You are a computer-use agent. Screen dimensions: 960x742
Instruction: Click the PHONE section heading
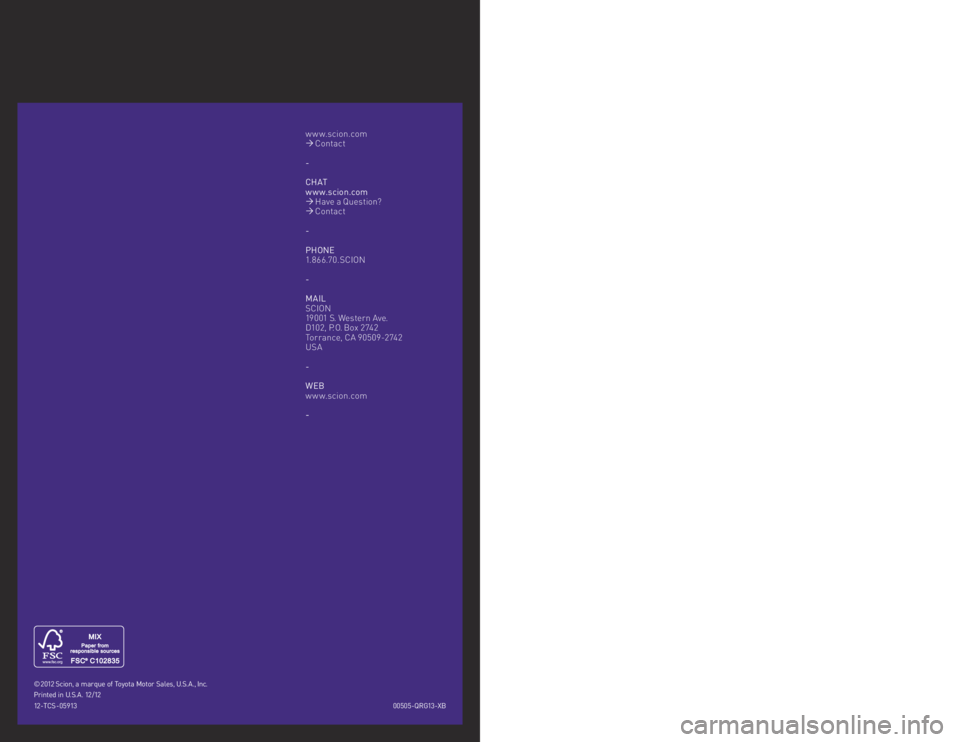tap(320, 250)
